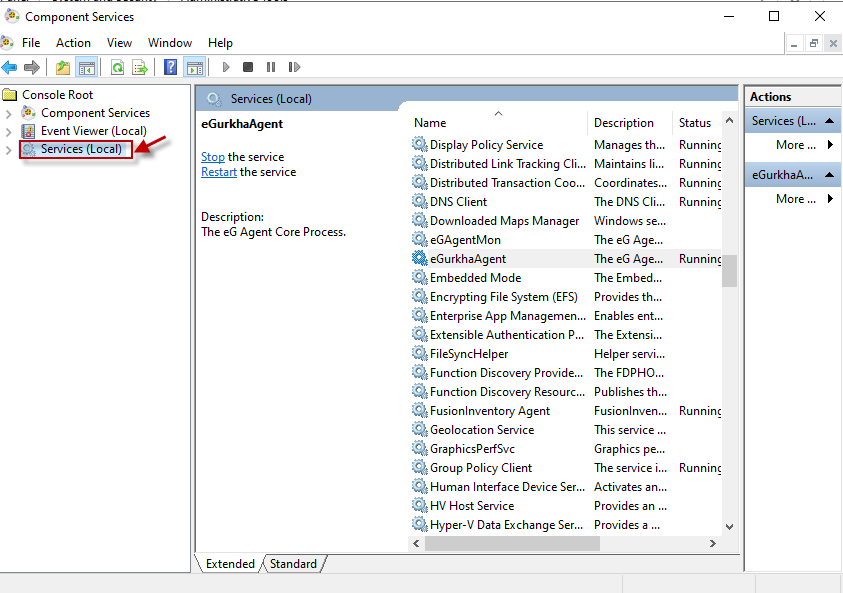Select the eGAgentMon service row
Image resolution: width=843 pixels, height=593 pixels.
click(566, 239)
